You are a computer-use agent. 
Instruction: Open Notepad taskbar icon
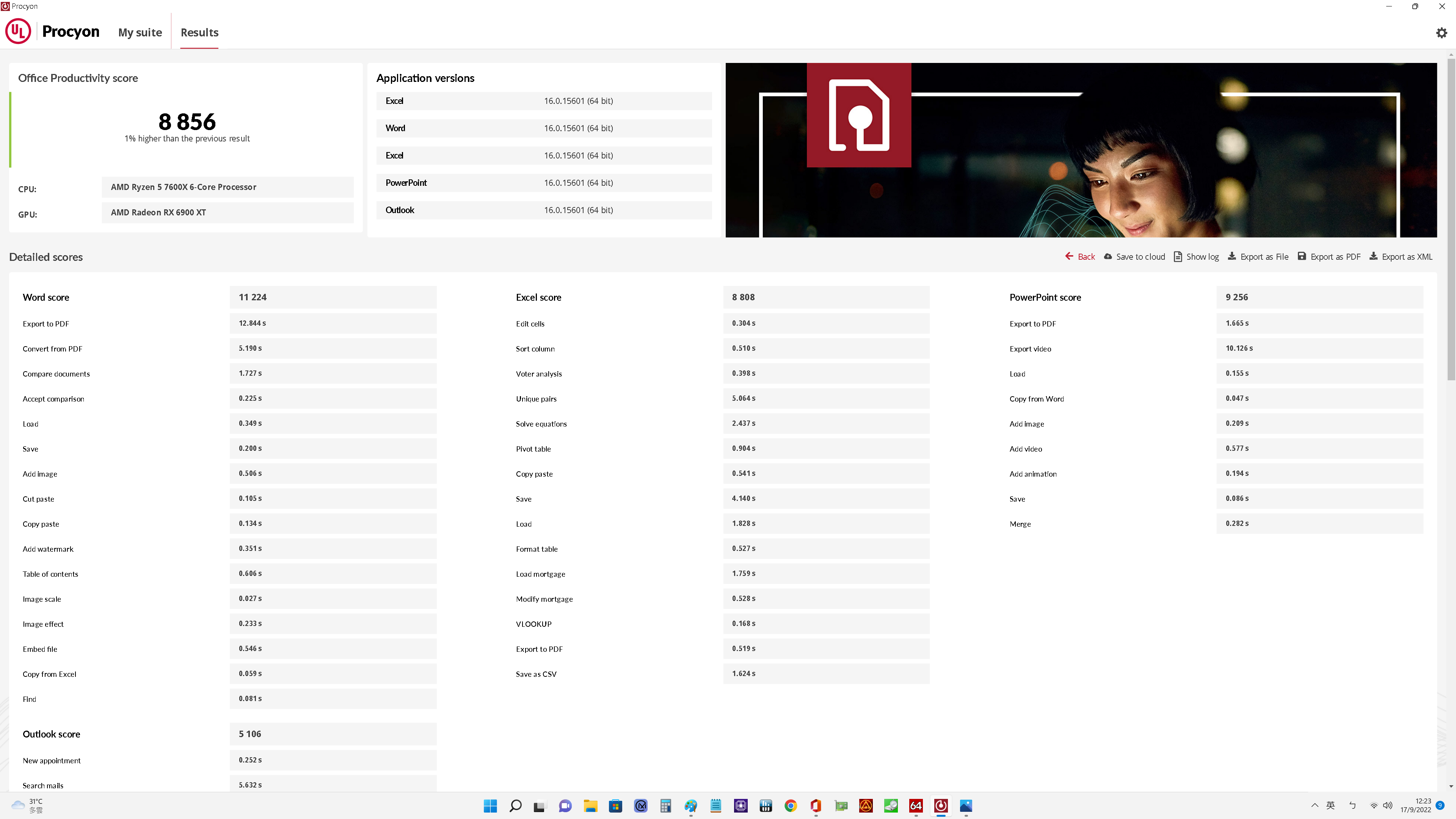tap(715, 805)
